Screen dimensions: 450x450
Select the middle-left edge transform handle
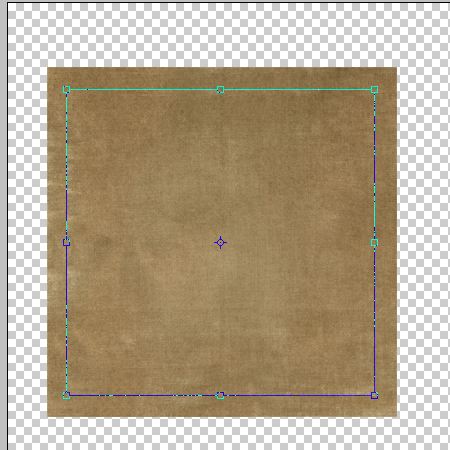point(66,242)
